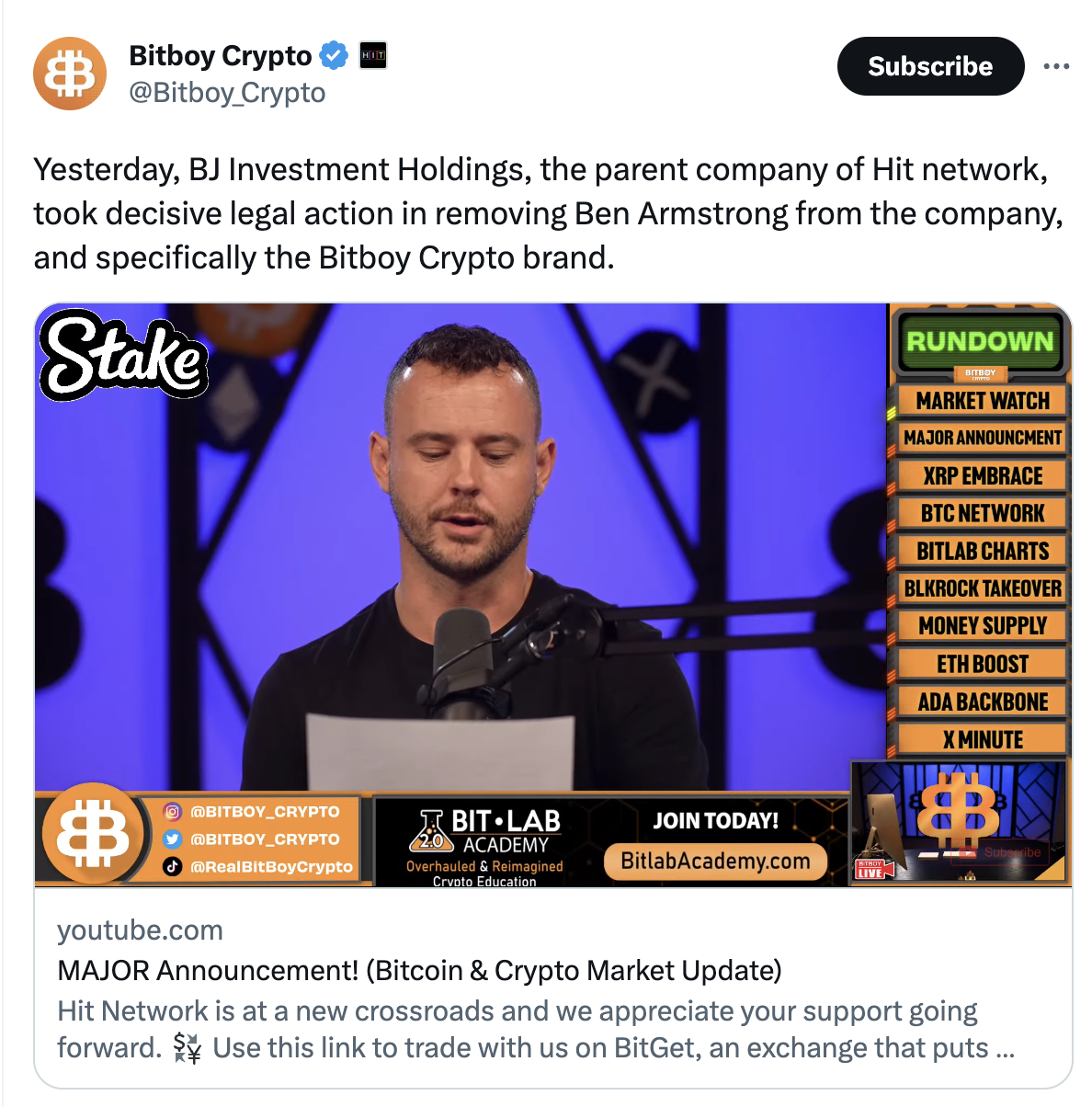Click the orange Bitboy coin logo overlay
Screen dimensions: 1092x1107
94,833
